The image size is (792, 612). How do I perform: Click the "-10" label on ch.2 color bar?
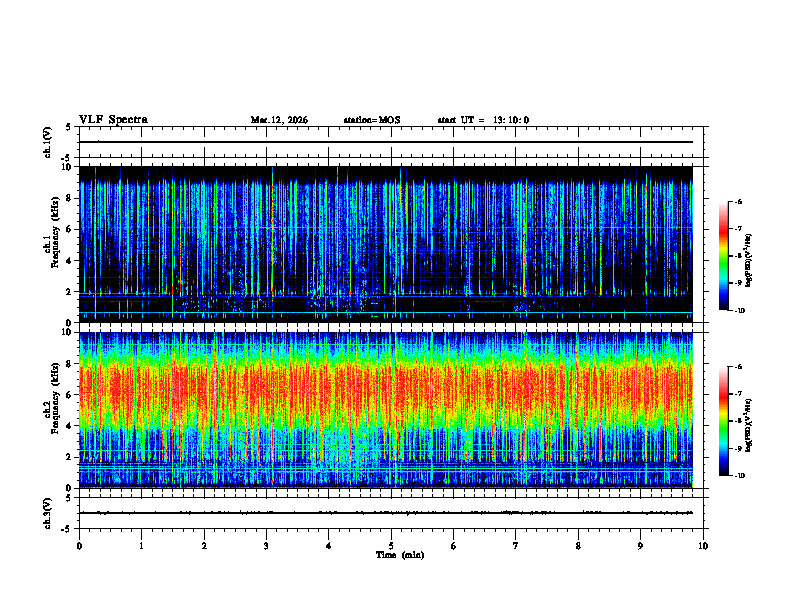[740, 476]
